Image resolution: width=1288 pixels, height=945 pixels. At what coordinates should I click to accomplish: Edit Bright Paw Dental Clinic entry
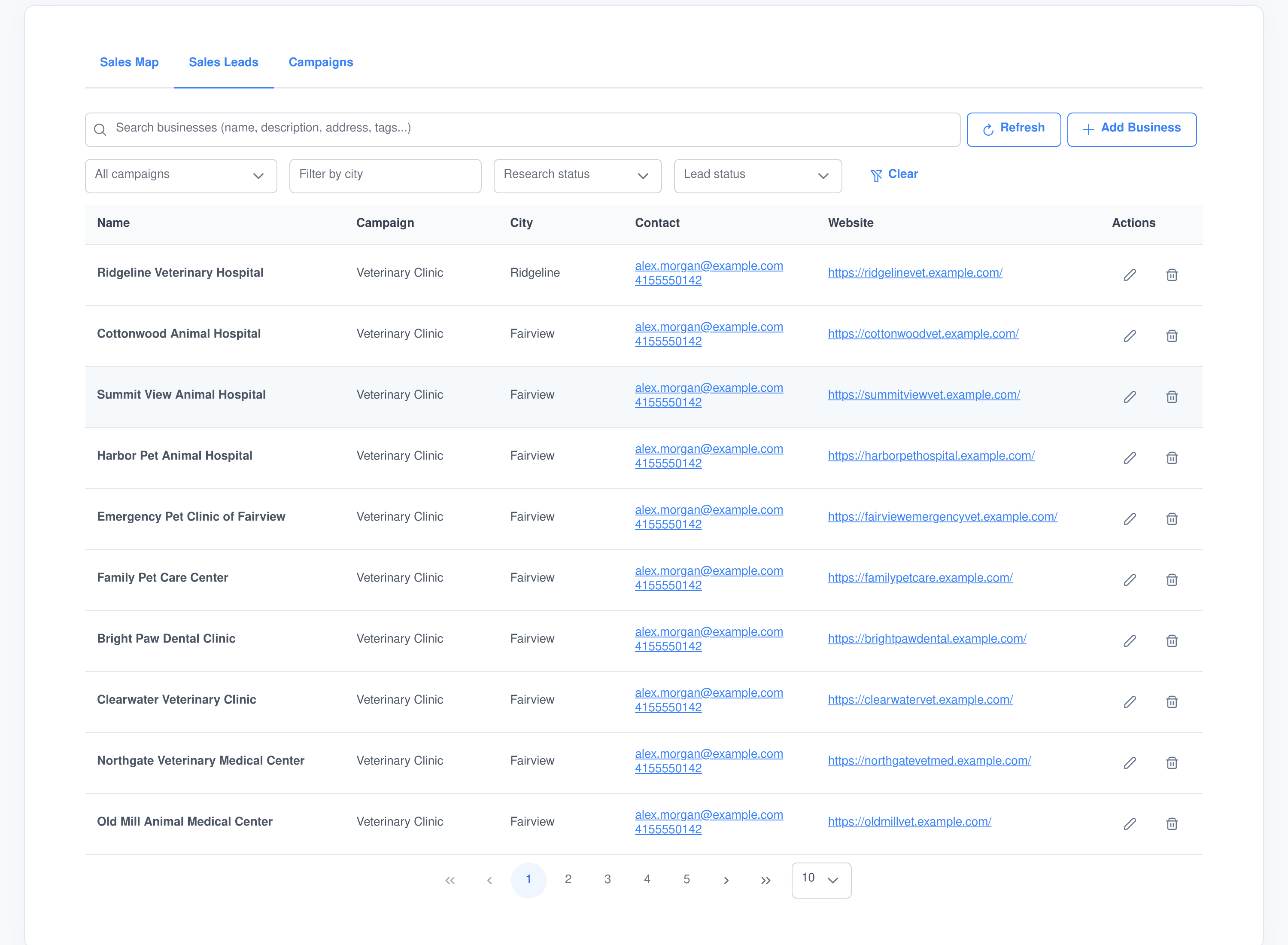coord(1130,641)
